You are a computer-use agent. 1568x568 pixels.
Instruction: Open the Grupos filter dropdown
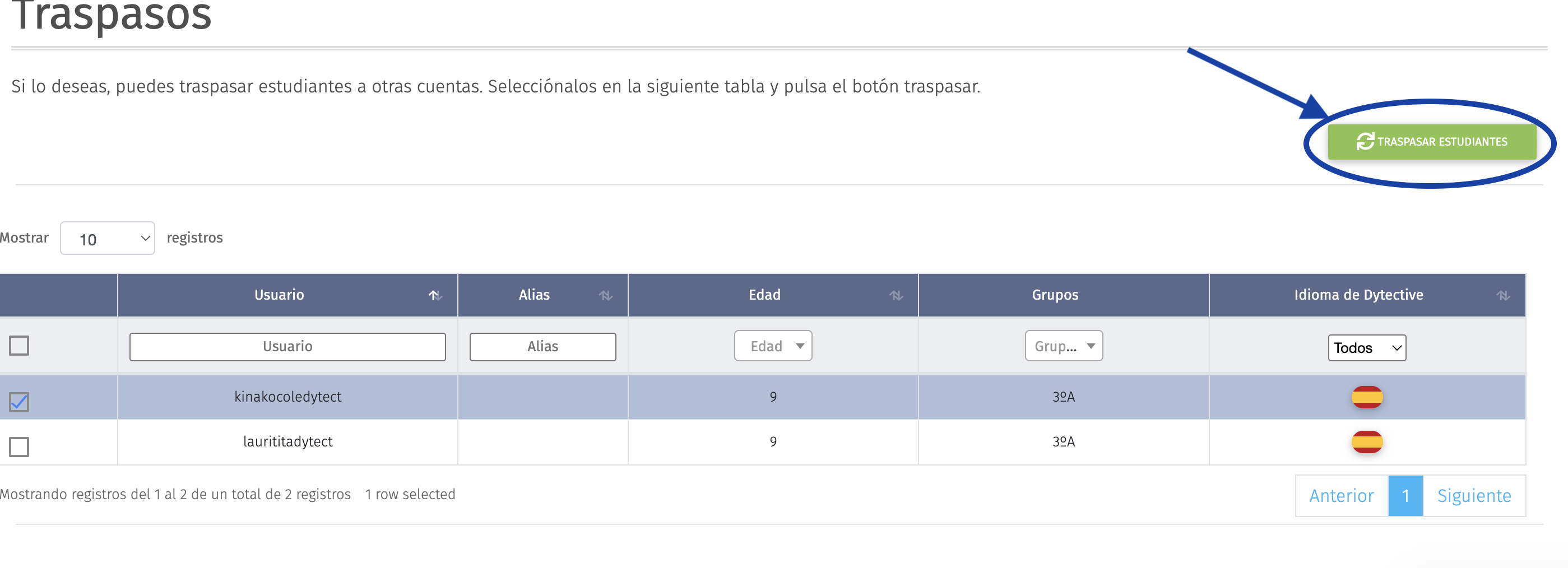[x=1064, y=346]
